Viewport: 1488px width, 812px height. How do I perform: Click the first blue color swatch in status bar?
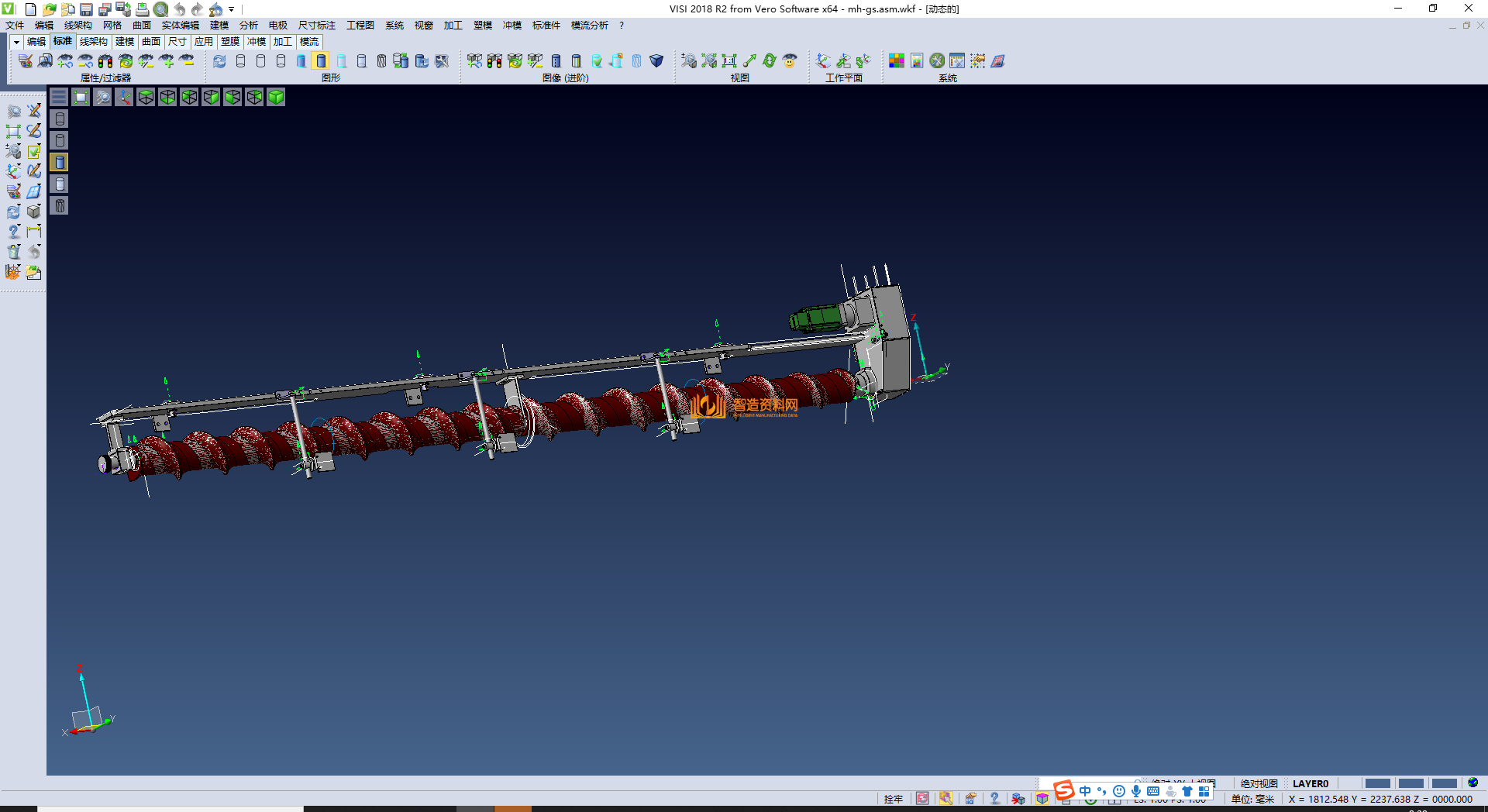pyautogui.click(x=1377, y=783)
